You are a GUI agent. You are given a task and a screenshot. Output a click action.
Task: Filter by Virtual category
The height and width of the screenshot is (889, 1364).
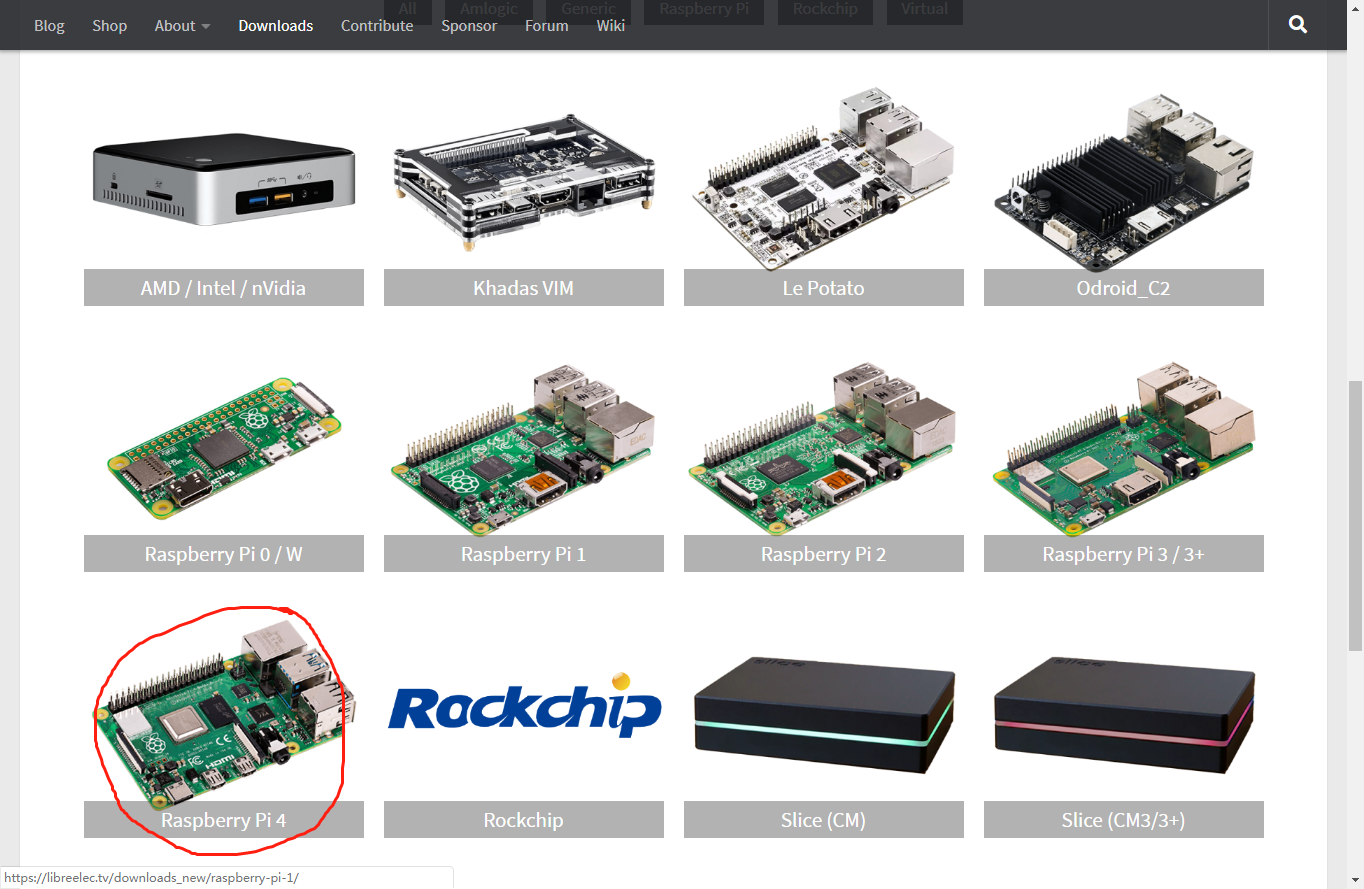pyautogui.click(x=924, y=11)
